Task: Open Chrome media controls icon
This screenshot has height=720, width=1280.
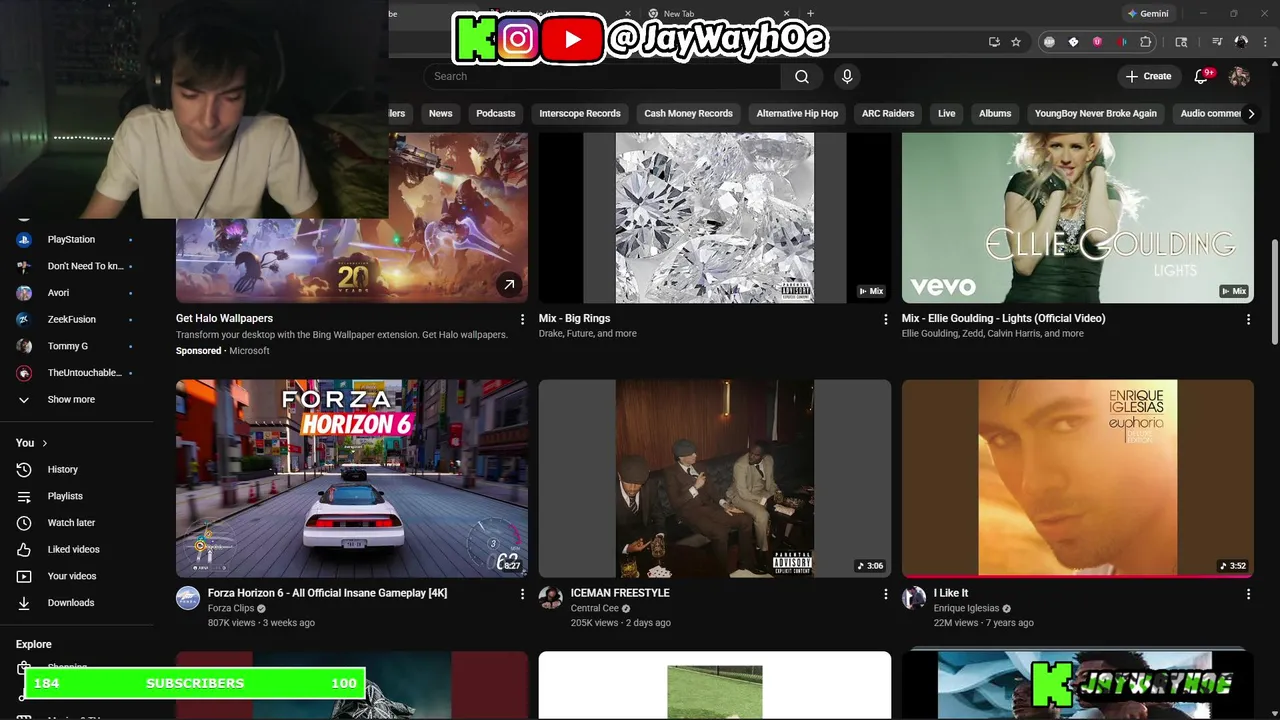Action: click(1217, 42)
